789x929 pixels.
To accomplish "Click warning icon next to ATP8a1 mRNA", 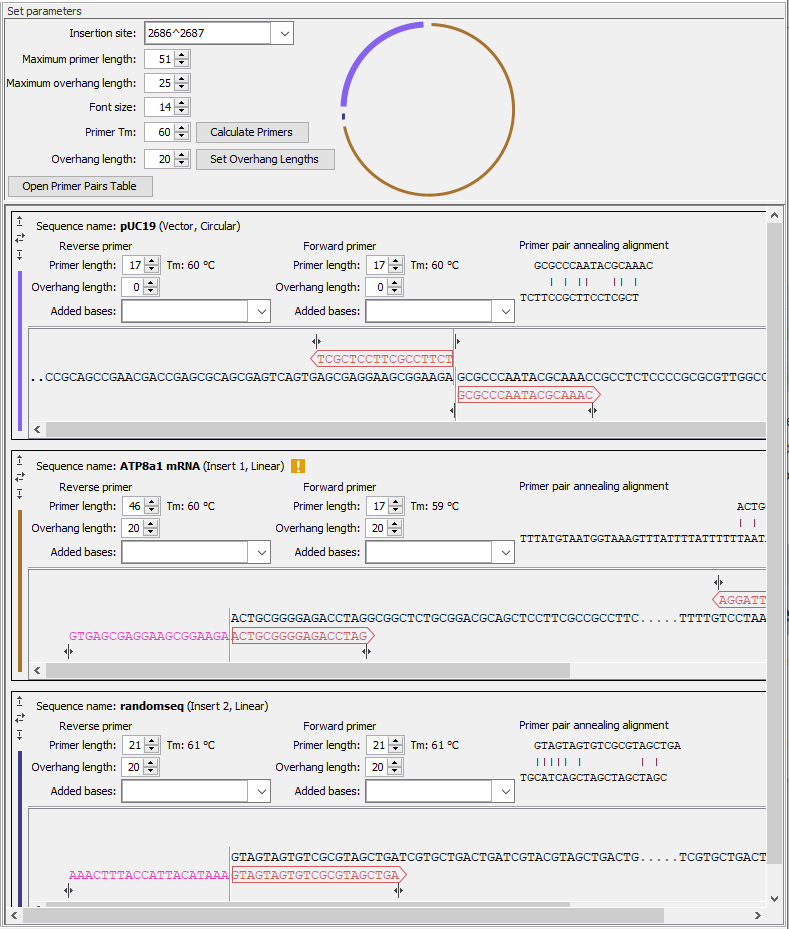I will click(x=298, y=466).
